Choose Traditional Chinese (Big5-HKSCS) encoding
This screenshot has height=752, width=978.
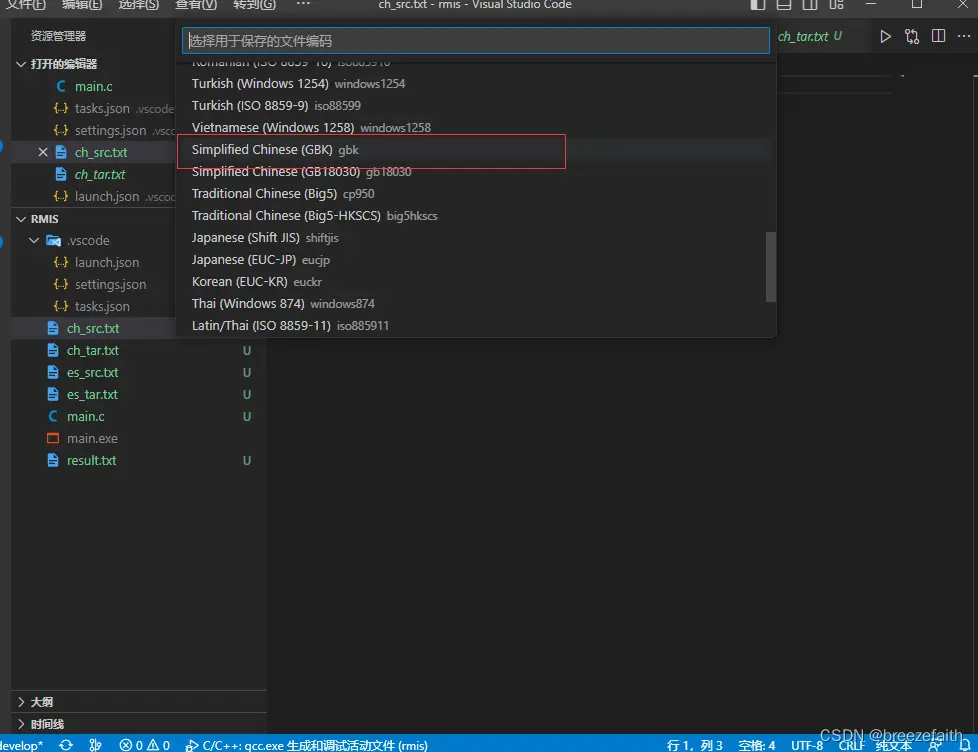(476, 216)
